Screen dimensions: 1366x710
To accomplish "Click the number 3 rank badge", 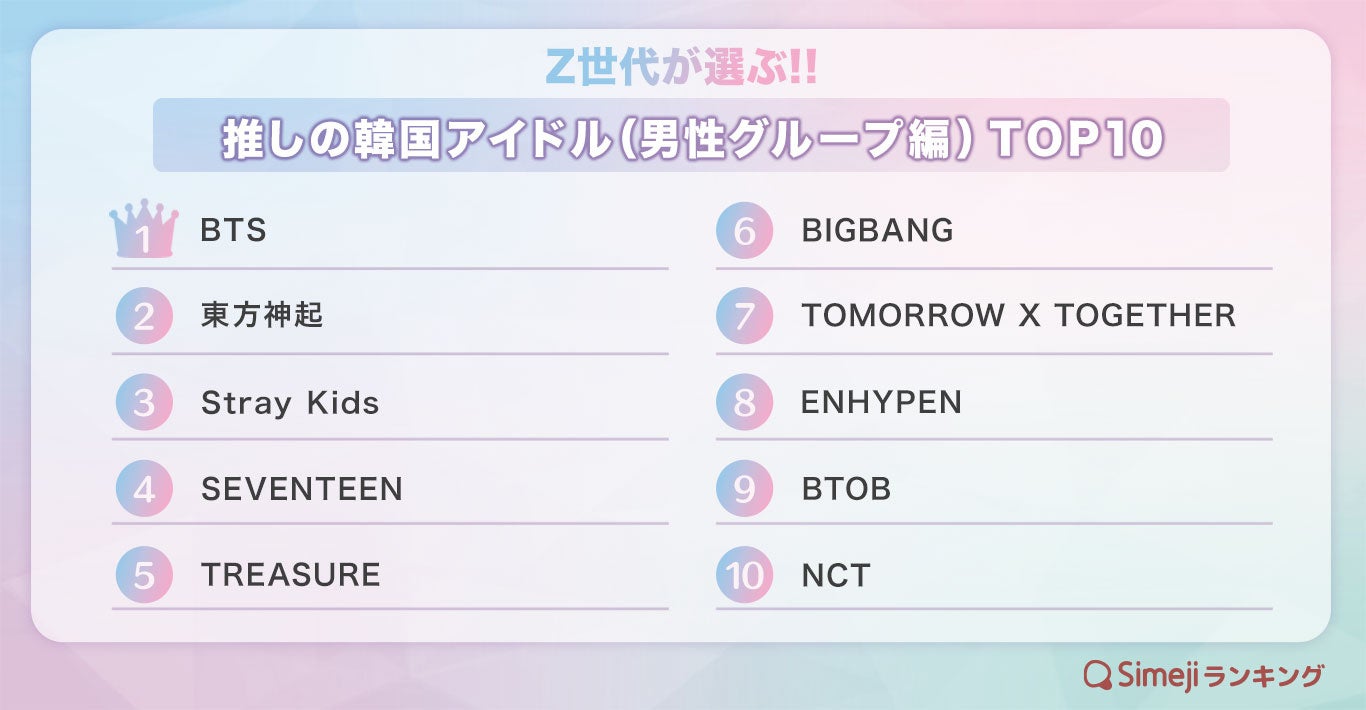I will pyautogui.click(x=144, y=403).
